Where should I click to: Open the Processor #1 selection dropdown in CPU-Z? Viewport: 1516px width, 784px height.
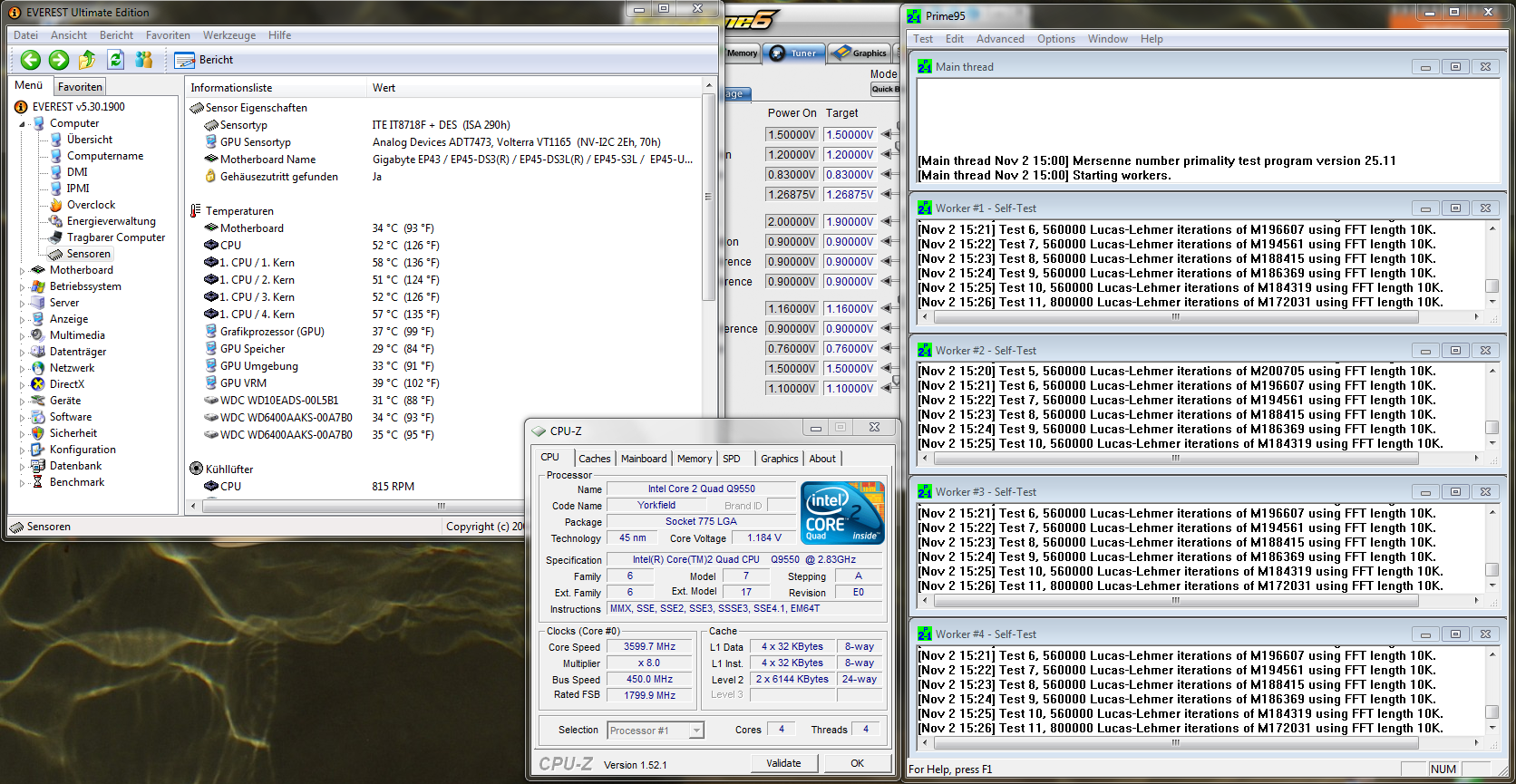tap(656, 731)
